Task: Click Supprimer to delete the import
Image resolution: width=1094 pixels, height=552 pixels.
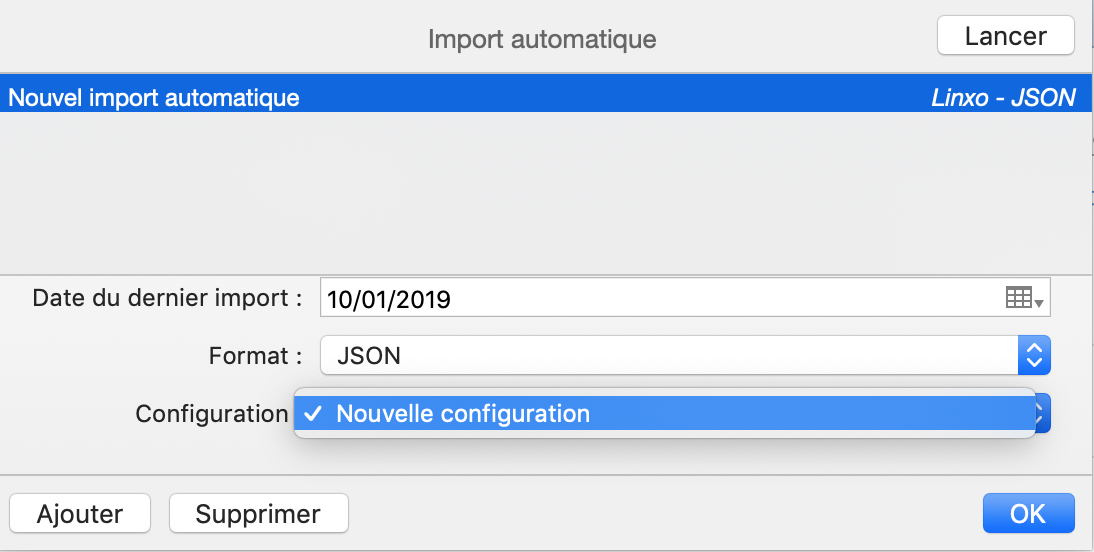Action: click(258, 514)
